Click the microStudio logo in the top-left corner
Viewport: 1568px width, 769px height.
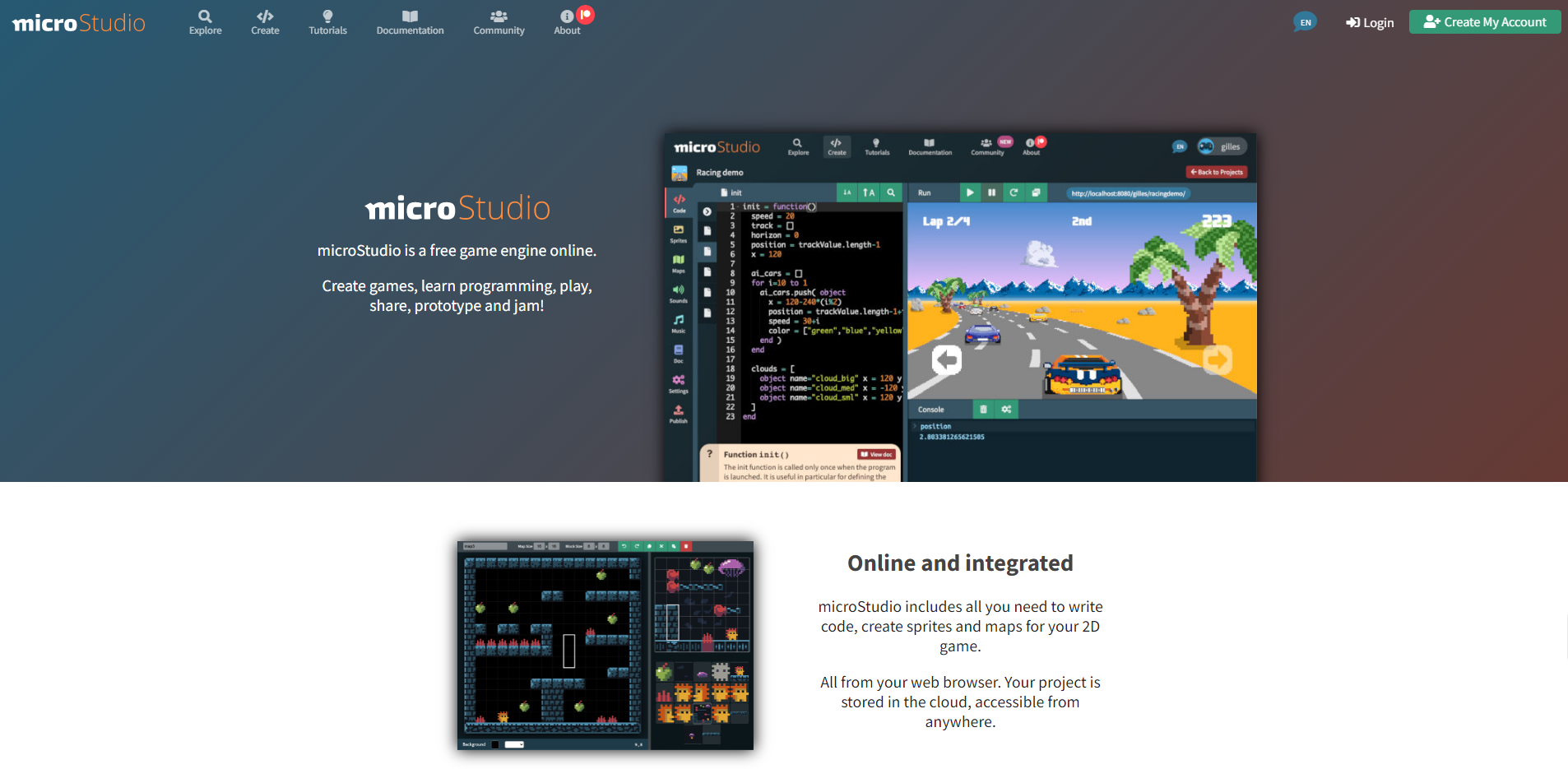click(79, 23)
